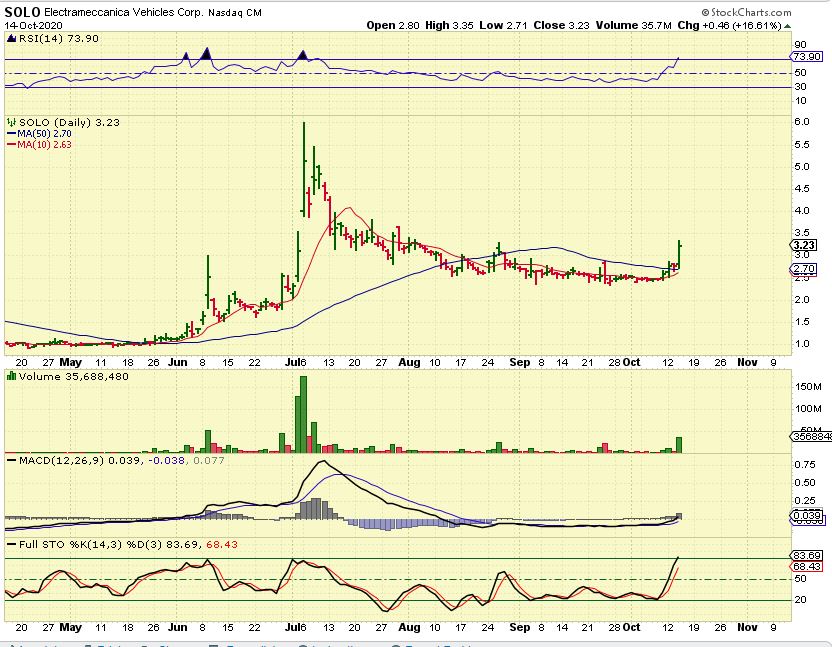
Task: Click the RSI(14) 73.90 indicator label
Action: 58,38
